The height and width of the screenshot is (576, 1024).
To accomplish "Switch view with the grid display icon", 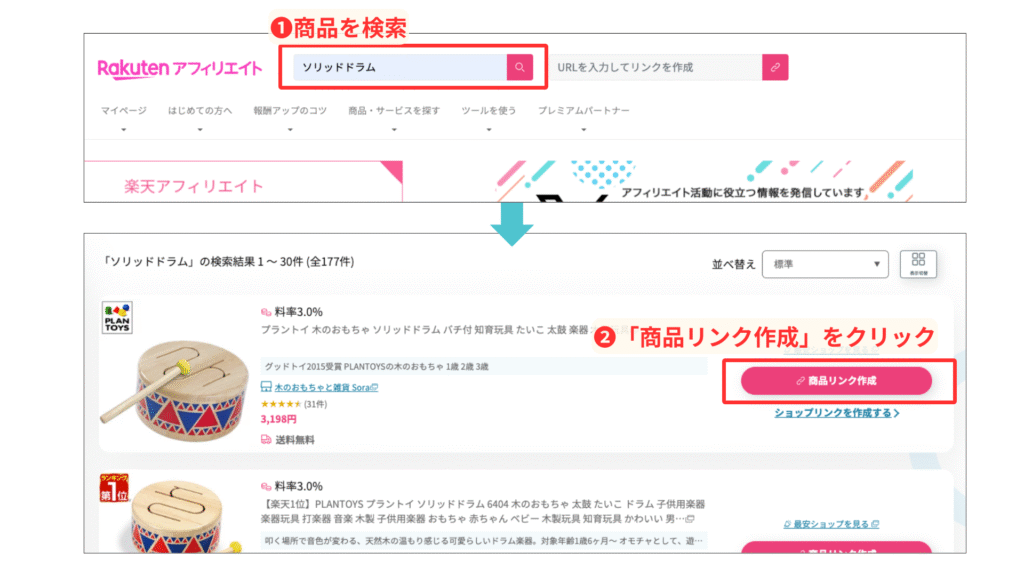I will click(x=918, y=264).
